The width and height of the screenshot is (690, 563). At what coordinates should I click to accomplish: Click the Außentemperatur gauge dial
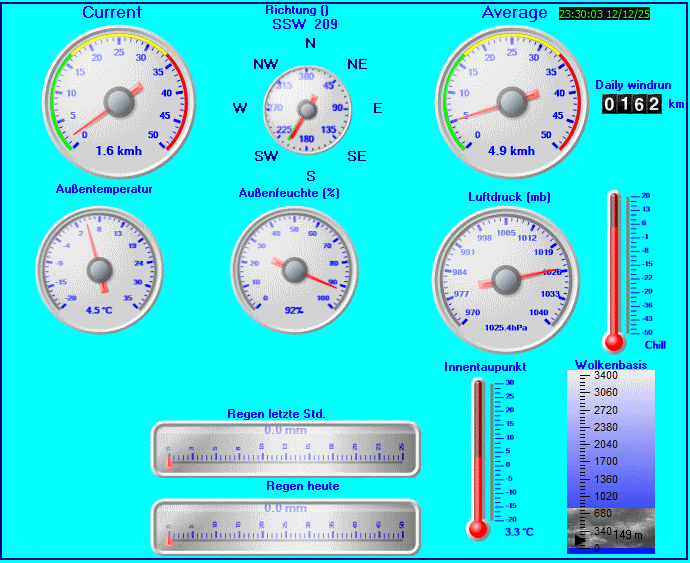point(99,267)
